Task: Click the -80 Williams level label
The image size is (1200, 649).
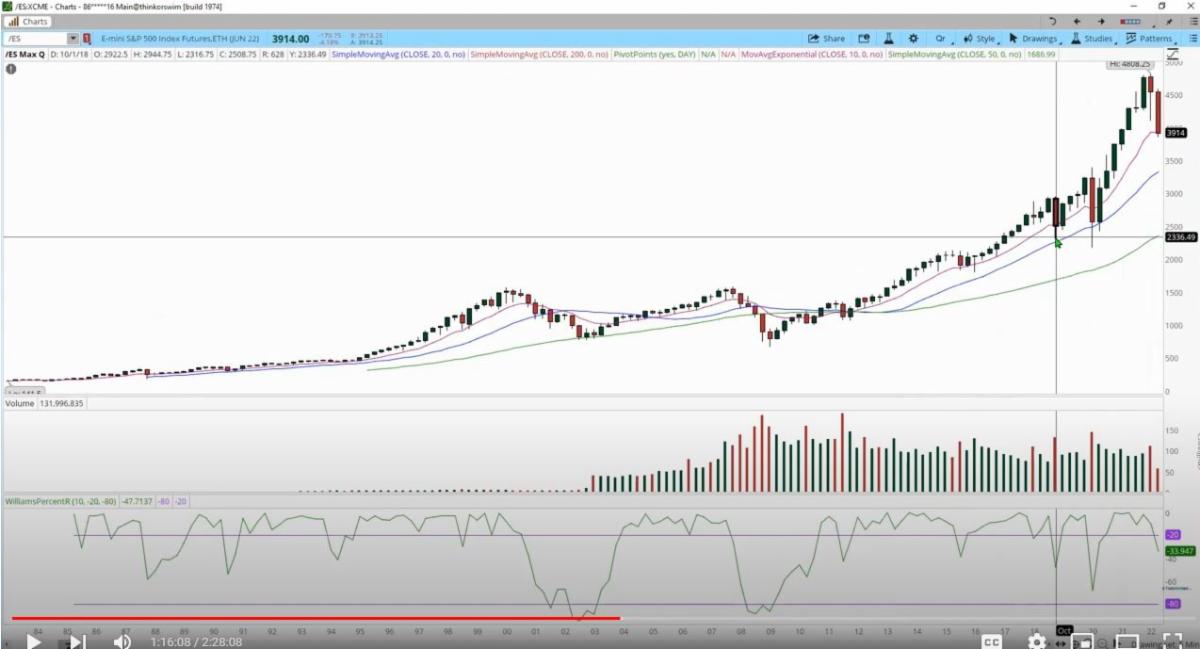Action: point(1173,604)
